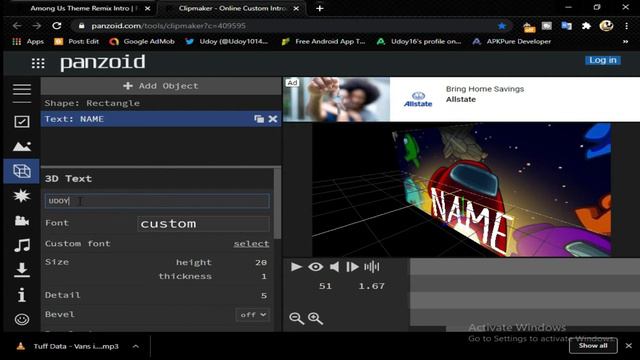The width and height of the screenshot is (640, 360).
Task: Toggle the eye preview visibility
Action: [x=315, y=267]
